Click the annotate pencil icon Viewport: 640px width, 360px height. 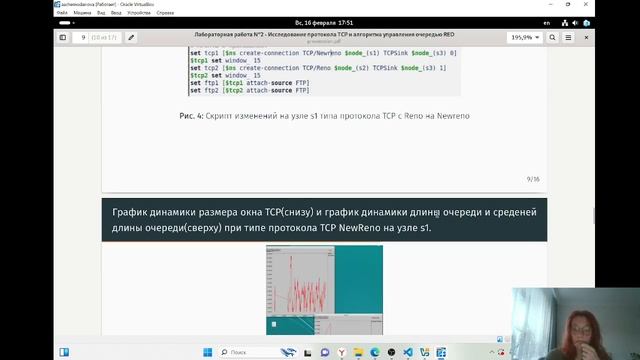(x=131, y=38)
